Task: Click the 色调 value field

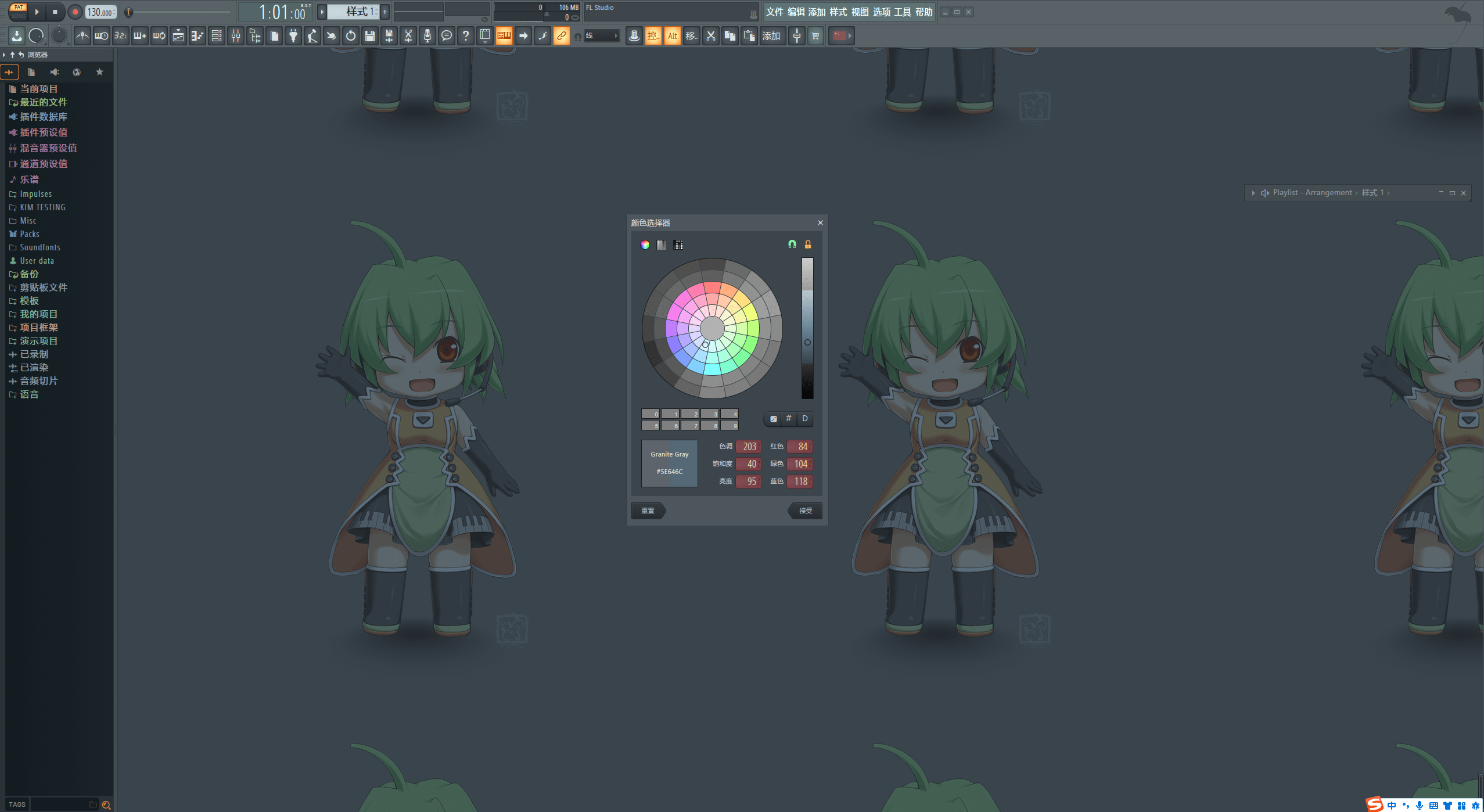Action: point(749,447)
